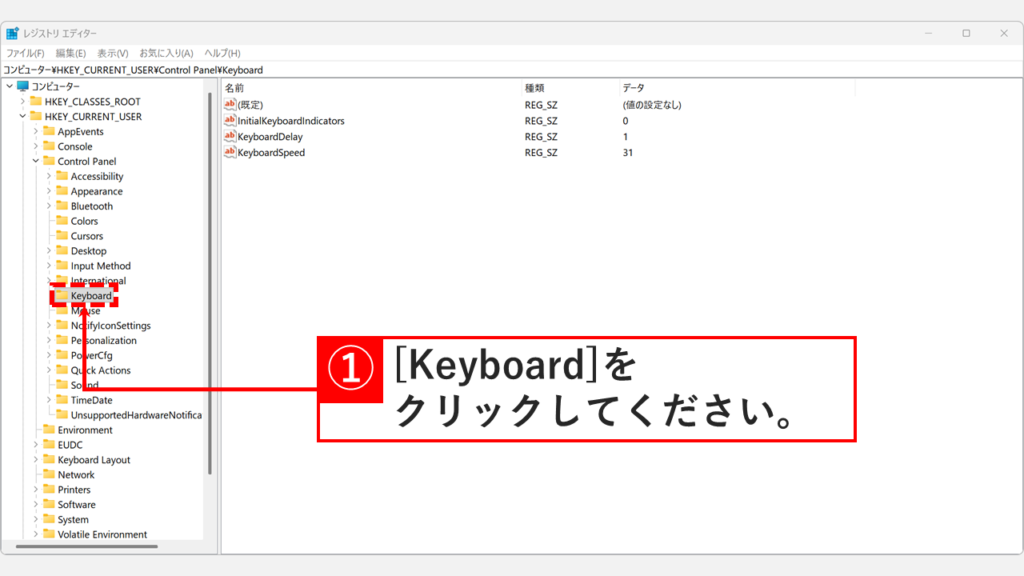Click the KeyboardSpeed string value icon
The height and width of the screenshot is (576, 1024).
pos(232,152)
